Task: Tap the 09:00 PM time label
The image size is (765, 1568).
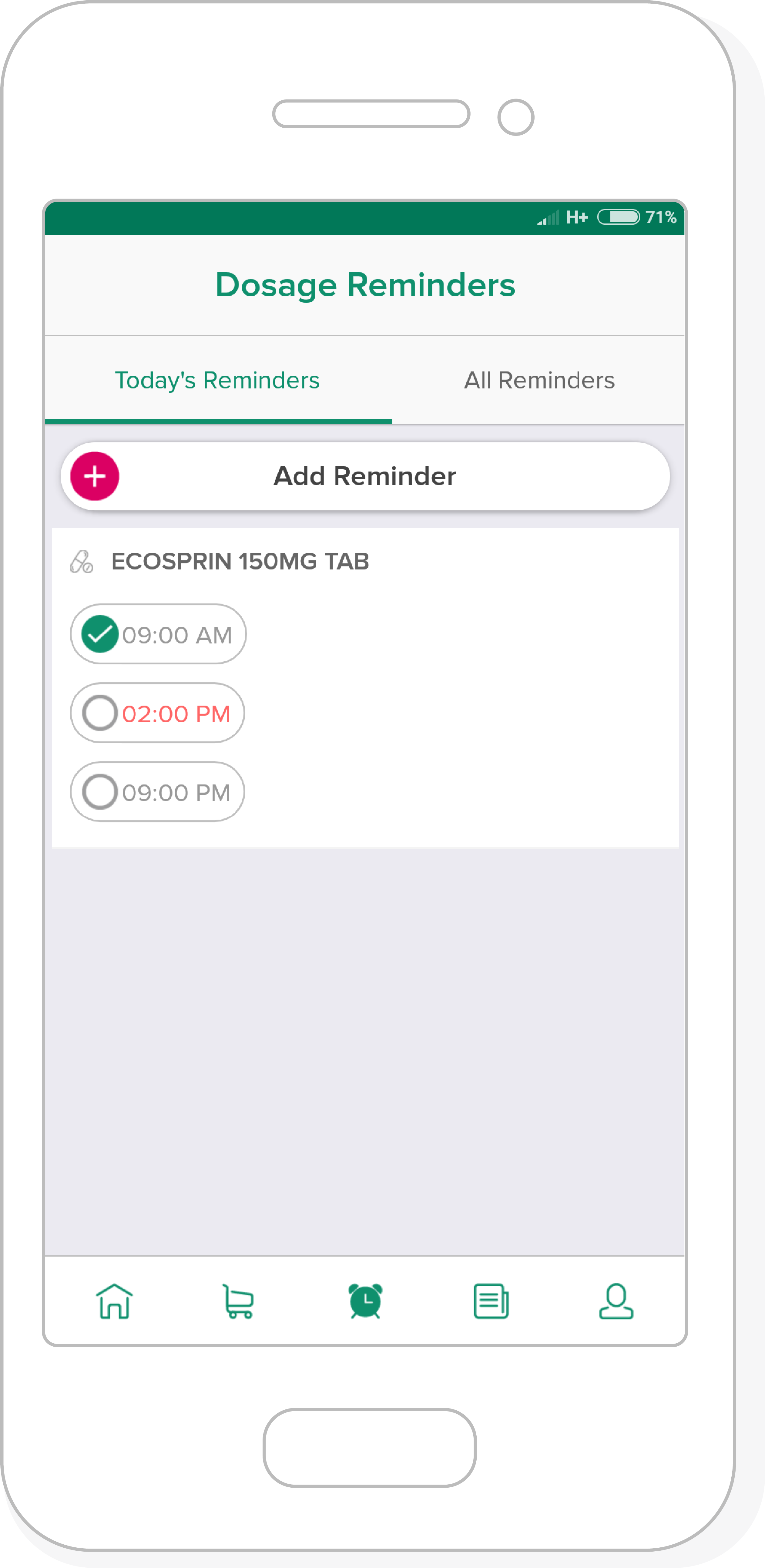Action: [x=176, y=793]
